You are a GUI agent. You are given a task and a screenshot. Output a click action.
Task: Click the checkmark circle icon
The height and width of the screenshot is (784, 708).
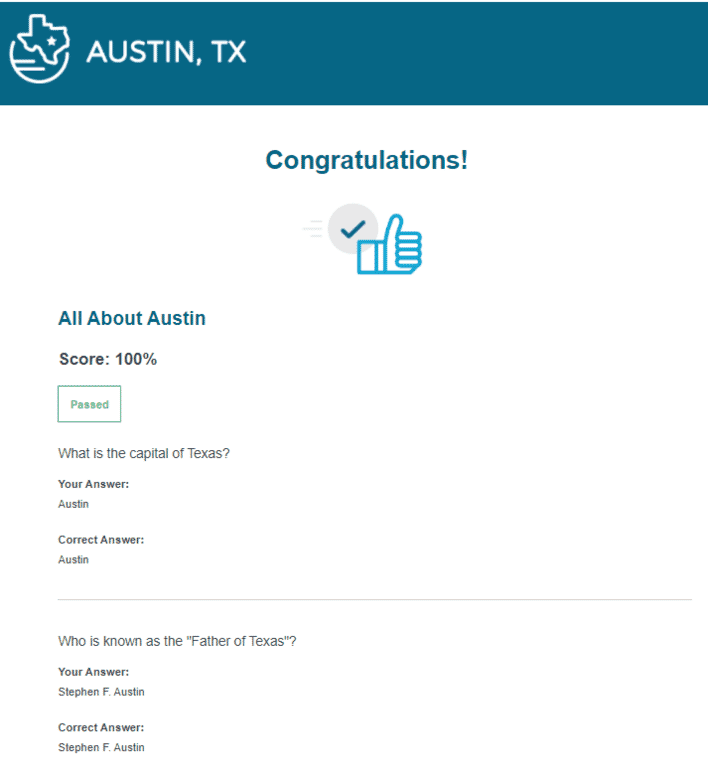tap(352, 228)
